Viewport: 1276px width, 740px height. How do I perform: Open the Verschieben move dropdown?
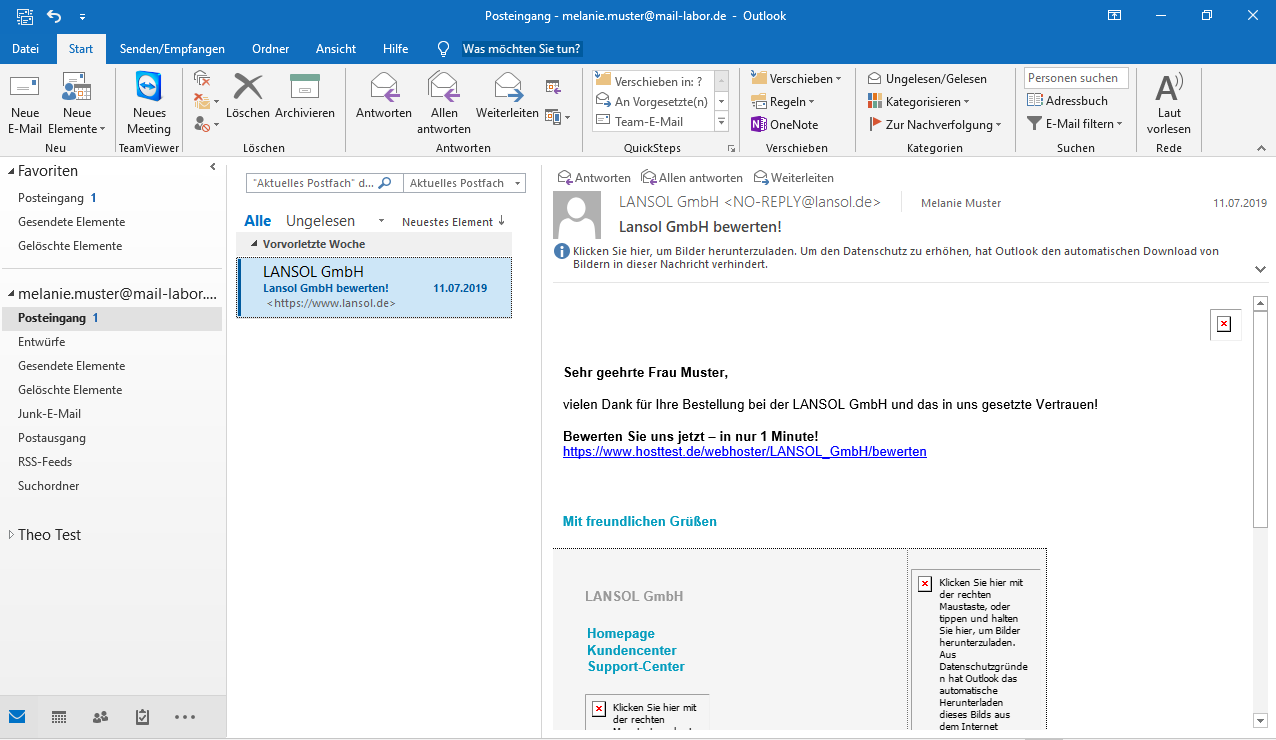tap(796, 78)
